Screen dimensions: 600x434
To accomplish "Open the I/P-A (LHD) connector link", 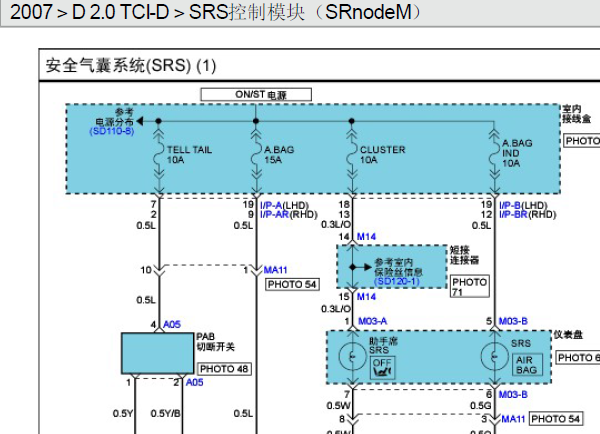I will 271,206.
